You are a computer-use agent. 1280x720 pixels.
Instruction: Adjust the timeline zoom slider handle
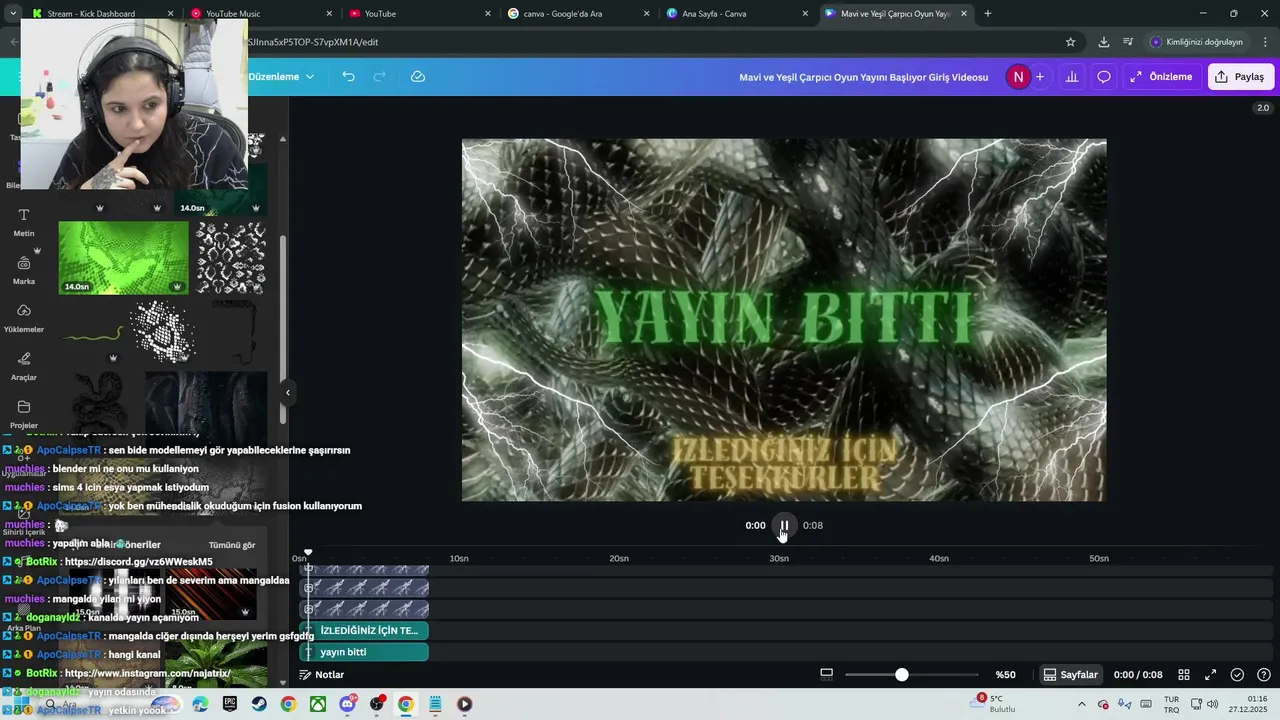[902, 675]
